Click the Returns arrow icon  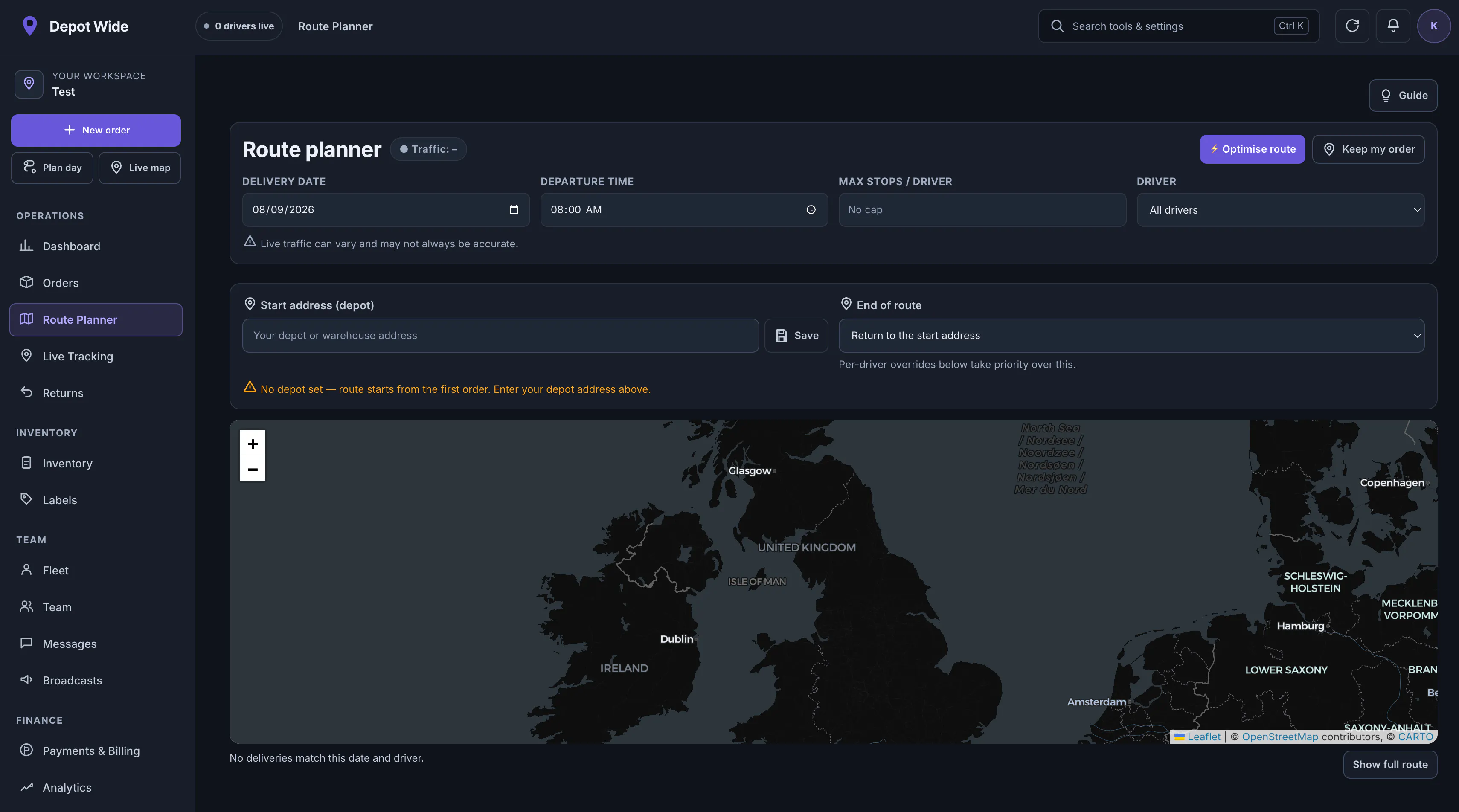tap(26, 392)
